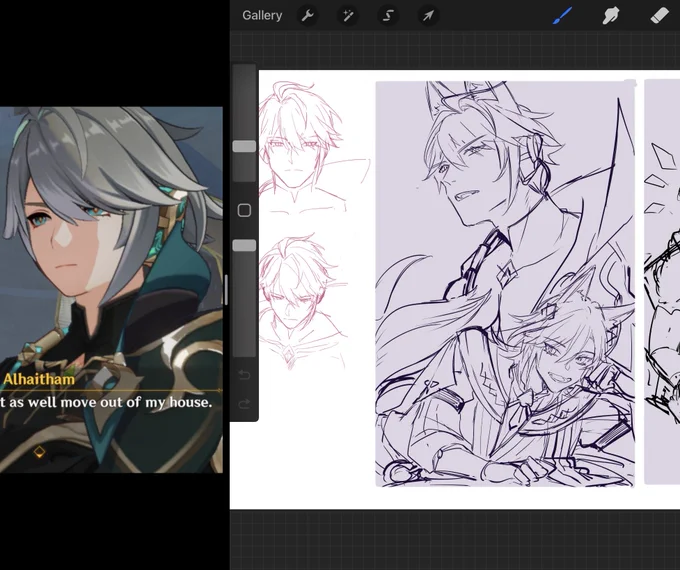
Task: Click the split-view divider handle
Action: click(226, 289)
